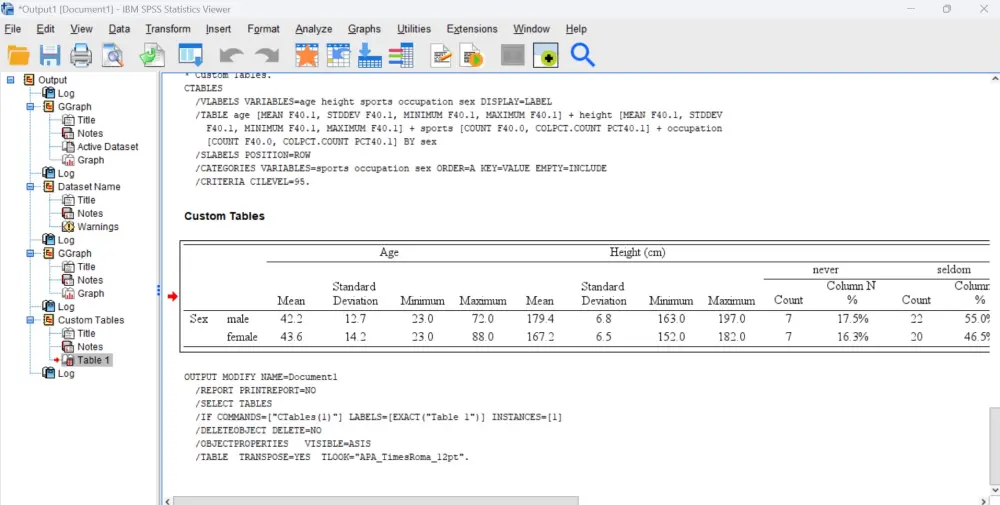
Task: Open the Graphs menu
Action: pos(364,29)
